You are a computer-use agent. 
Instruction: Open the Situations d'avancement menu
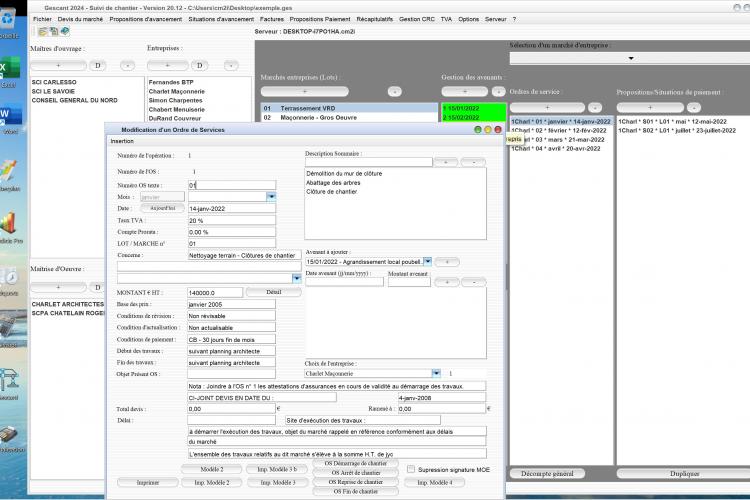221,19
